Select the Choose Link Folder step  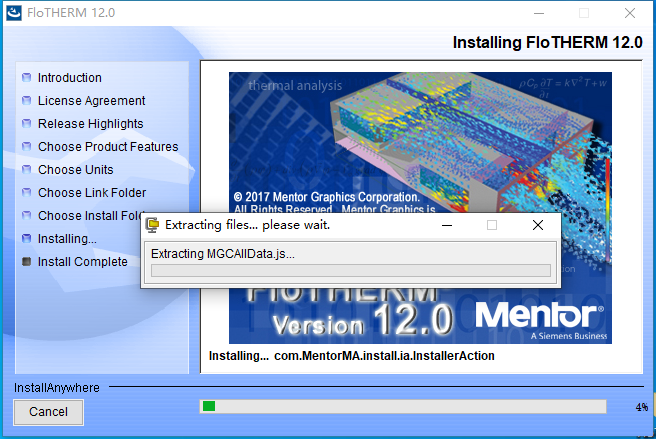(92, 193)
